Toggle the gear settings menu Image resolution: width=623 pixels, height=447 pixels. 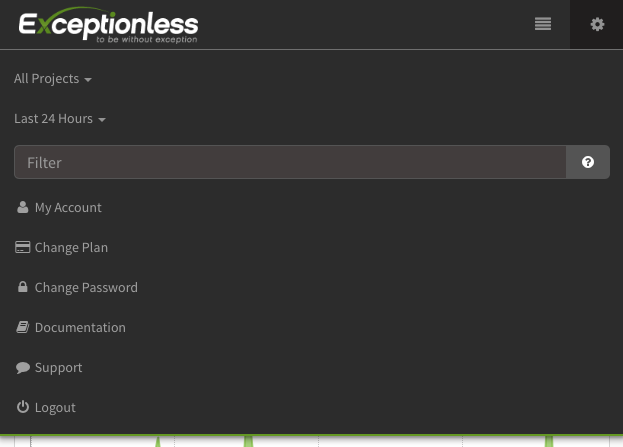(597, 25)
